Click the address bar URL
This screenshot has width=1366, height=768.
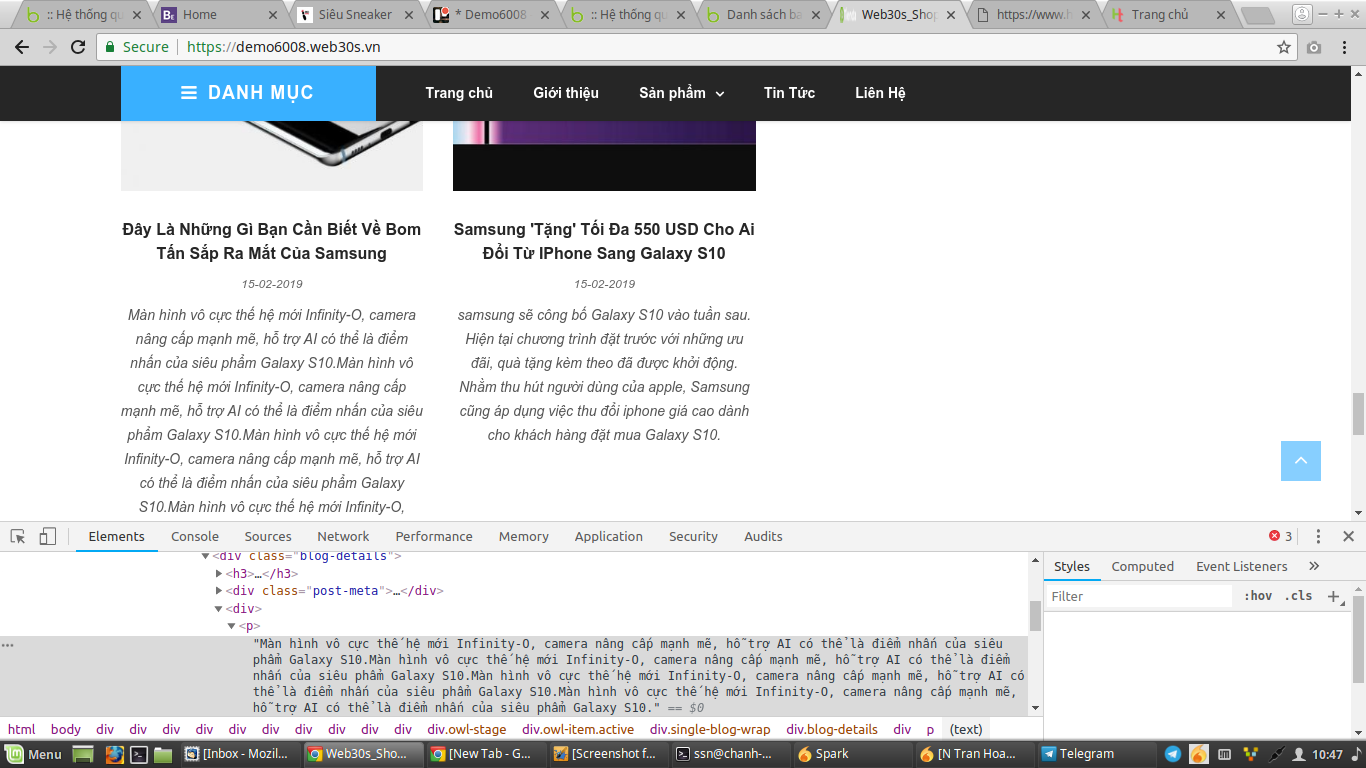coord(283,47)
